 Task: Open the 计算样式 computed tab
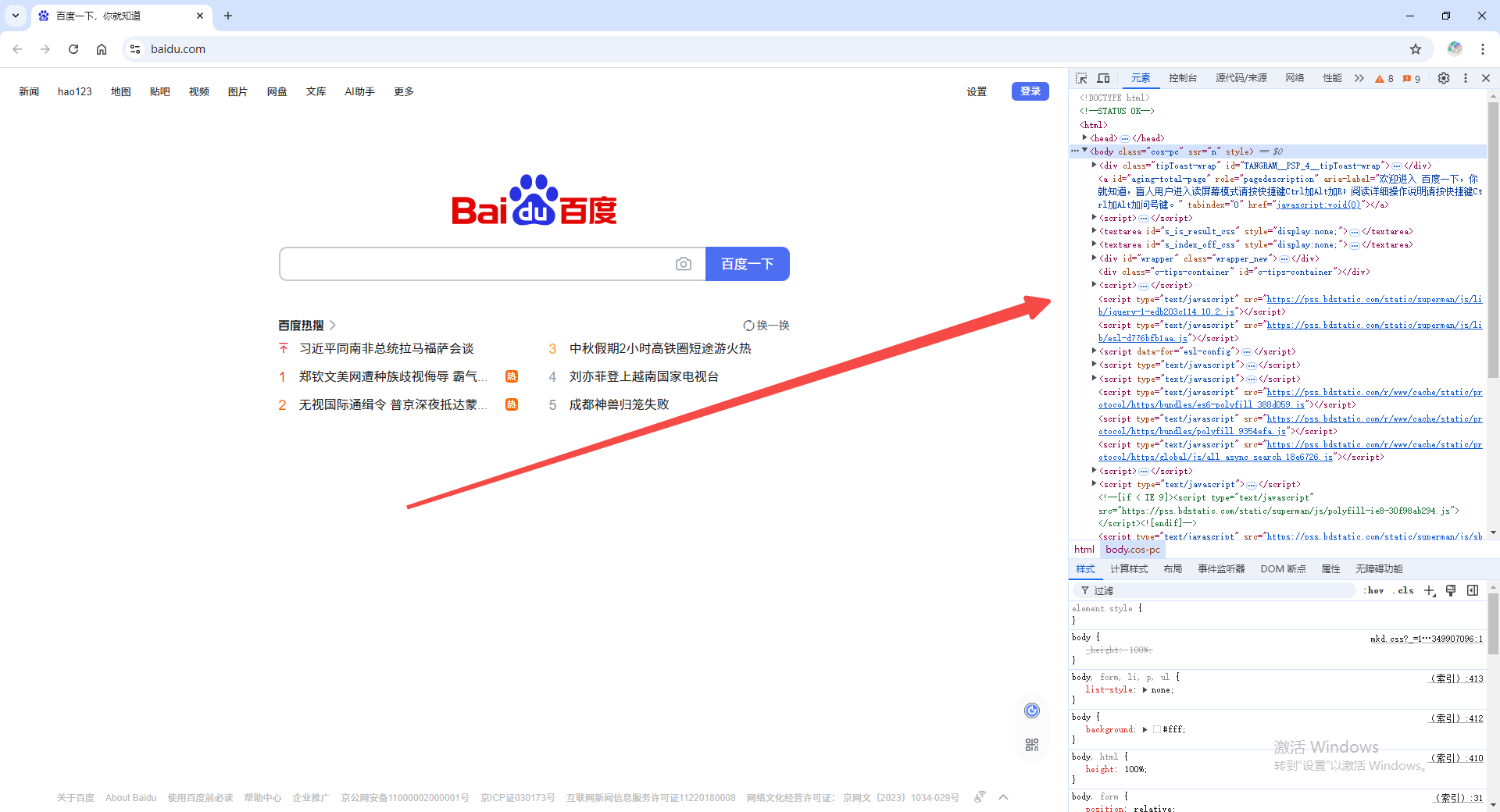pos(1129,569)
